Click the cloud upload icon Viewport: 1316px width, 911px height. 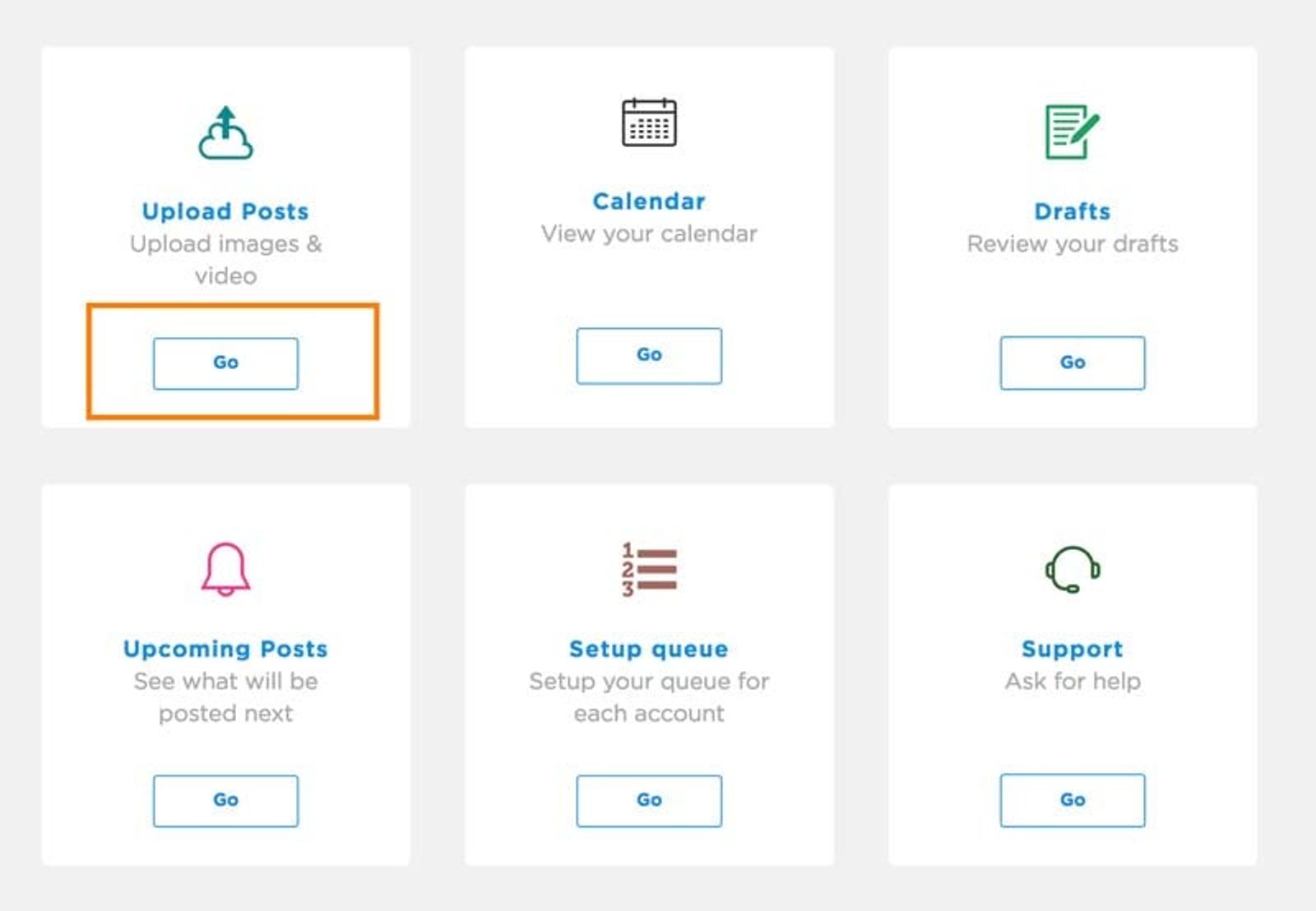(x=225, y=133)
